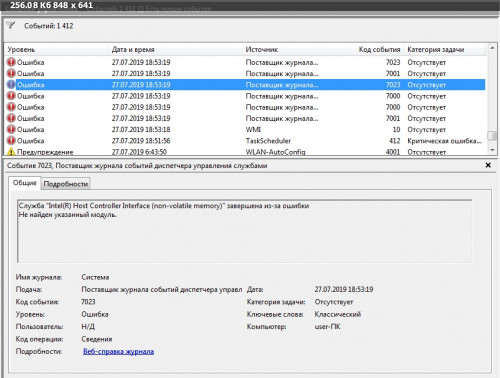Click event code 10 cell
The image size is (500, 378).
[x=396, y=129]
